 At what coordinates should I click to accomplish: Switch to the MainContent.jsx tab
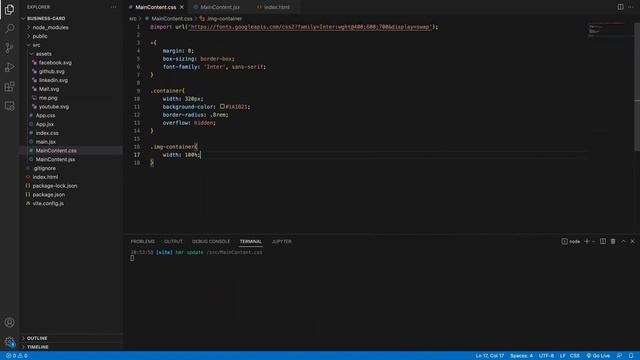[219, 7]
